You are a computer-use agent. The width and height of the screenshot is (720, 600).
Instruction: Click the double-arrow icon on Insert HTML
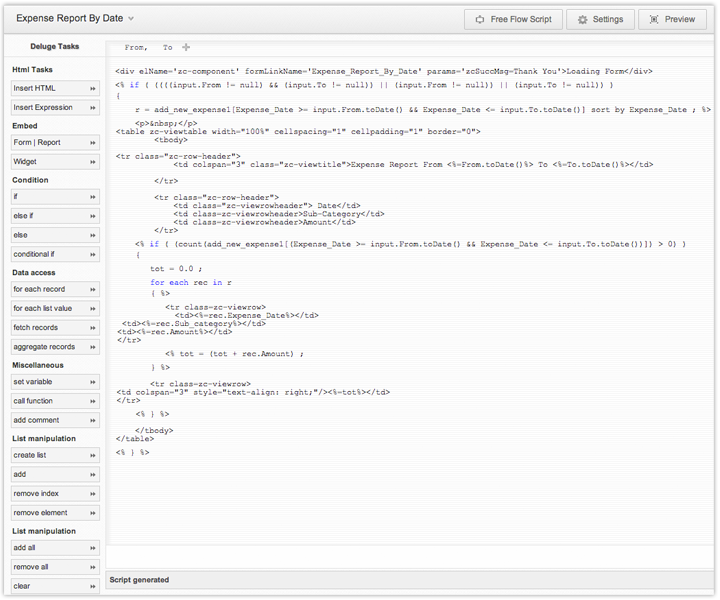point(93,88)
